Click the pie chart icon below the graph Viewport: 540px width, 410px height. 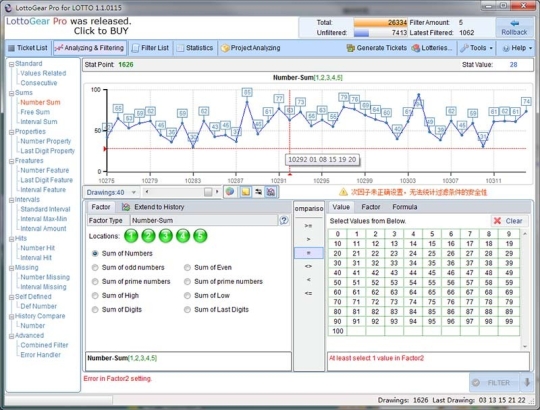(x=230, y=192)
